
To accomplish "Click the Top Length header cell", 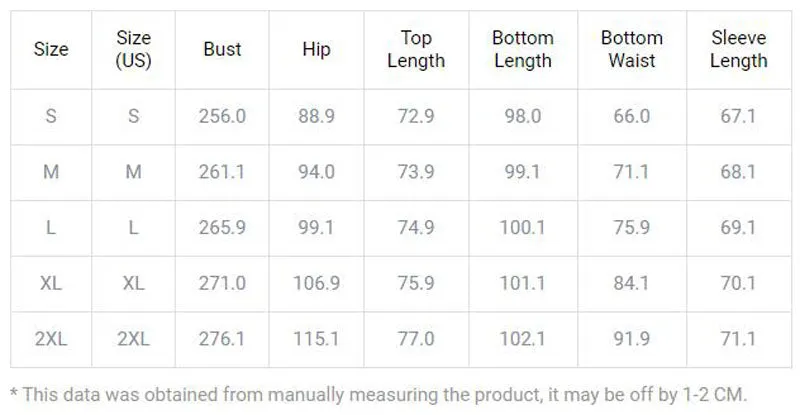I will click(x=416, y=50).
